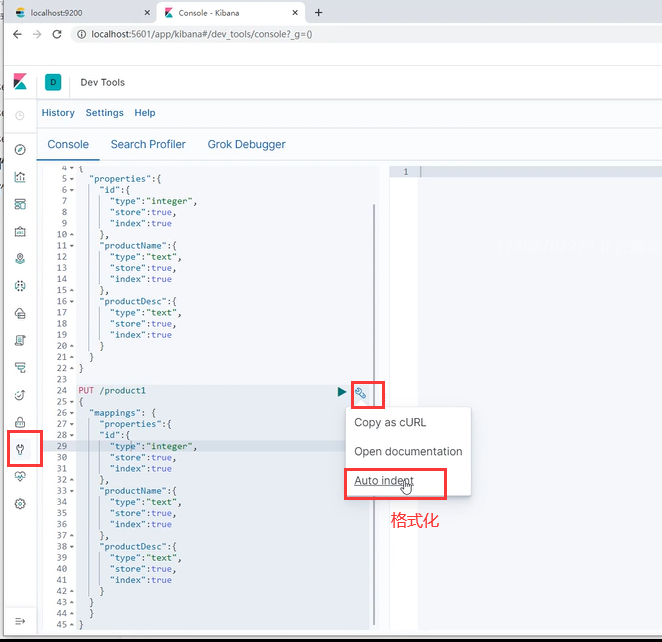Open Dev Tools wrench icon in sidebar

[x=20, y=449]
